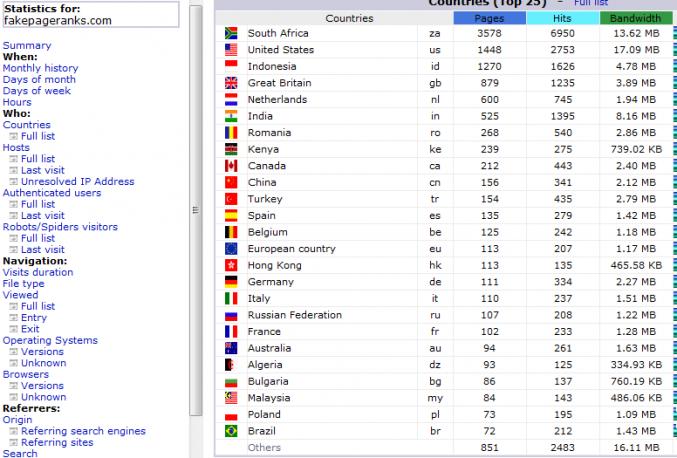The height and width of the screenshot is (458, 677).
Task: Click the Netherlands flag icon
Action: [x=231, y=99]
